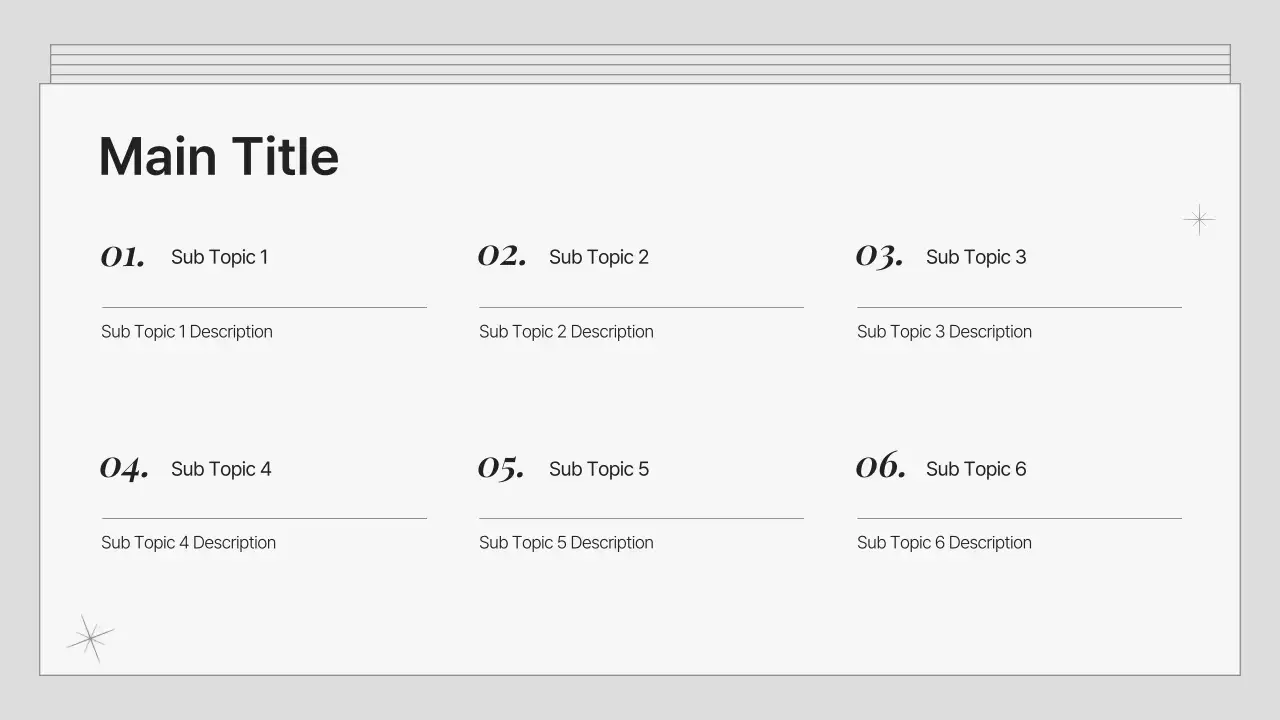The height and width of the screenshot is (720, 1280).
Task: Click the Sub Topic 5 Description text
Action: [x=565, y=543]
